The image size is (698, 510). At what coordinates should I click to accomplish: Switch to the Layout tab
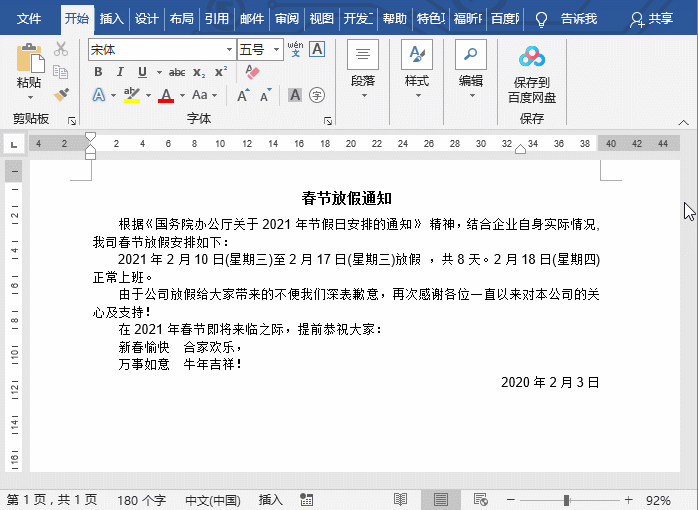pos(182,19)
